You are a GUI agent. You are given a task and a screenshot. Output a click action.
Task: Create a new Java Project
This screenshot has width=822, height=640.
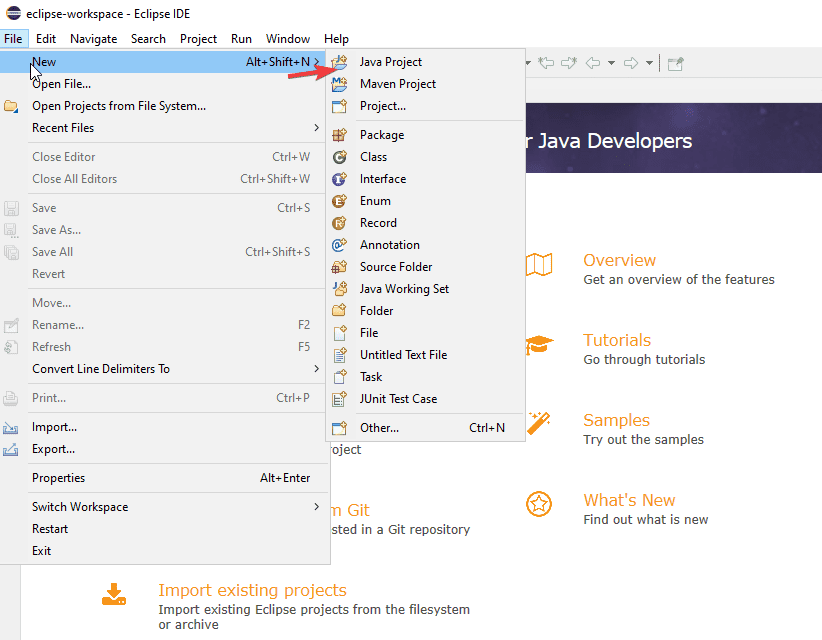click(x=389, y=62)
